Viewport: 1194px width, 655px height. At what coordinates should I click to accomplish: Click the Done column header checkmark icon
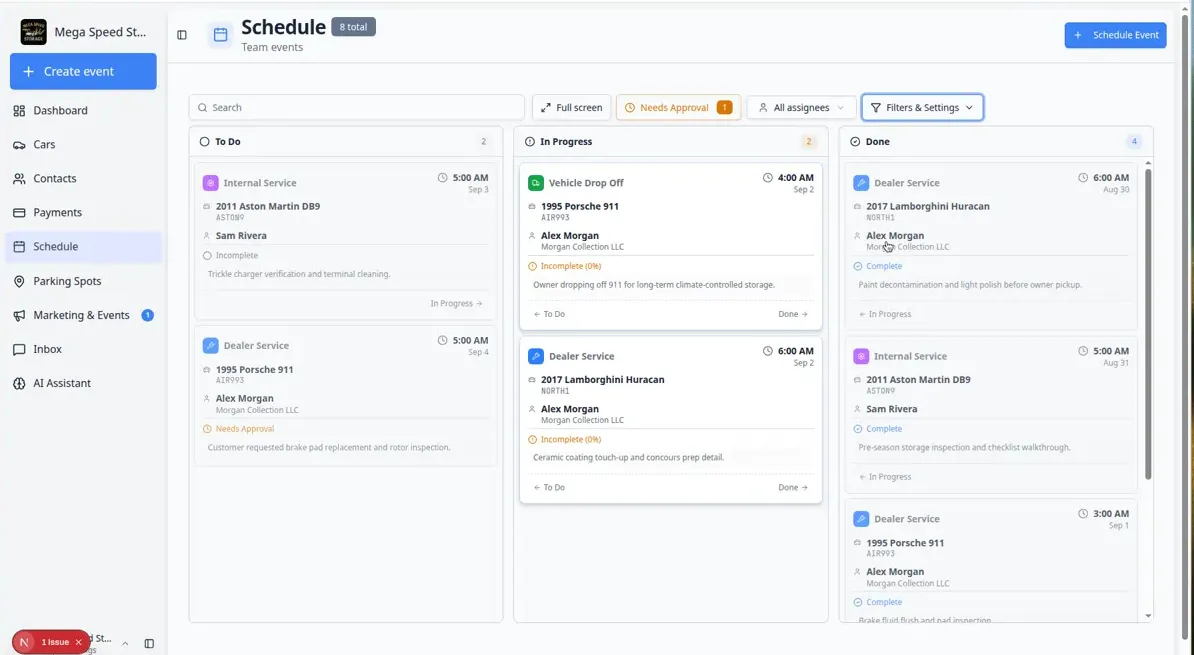tap(855, 142)
